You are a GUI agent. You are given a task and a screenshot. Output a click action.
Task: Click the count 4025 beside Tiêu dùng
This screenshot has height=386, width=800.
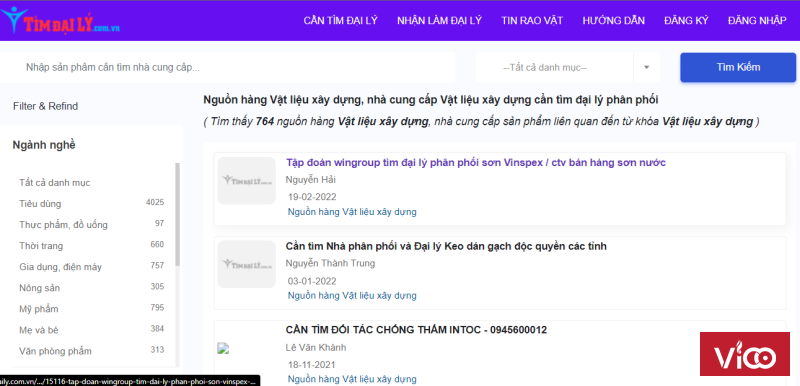155,202
